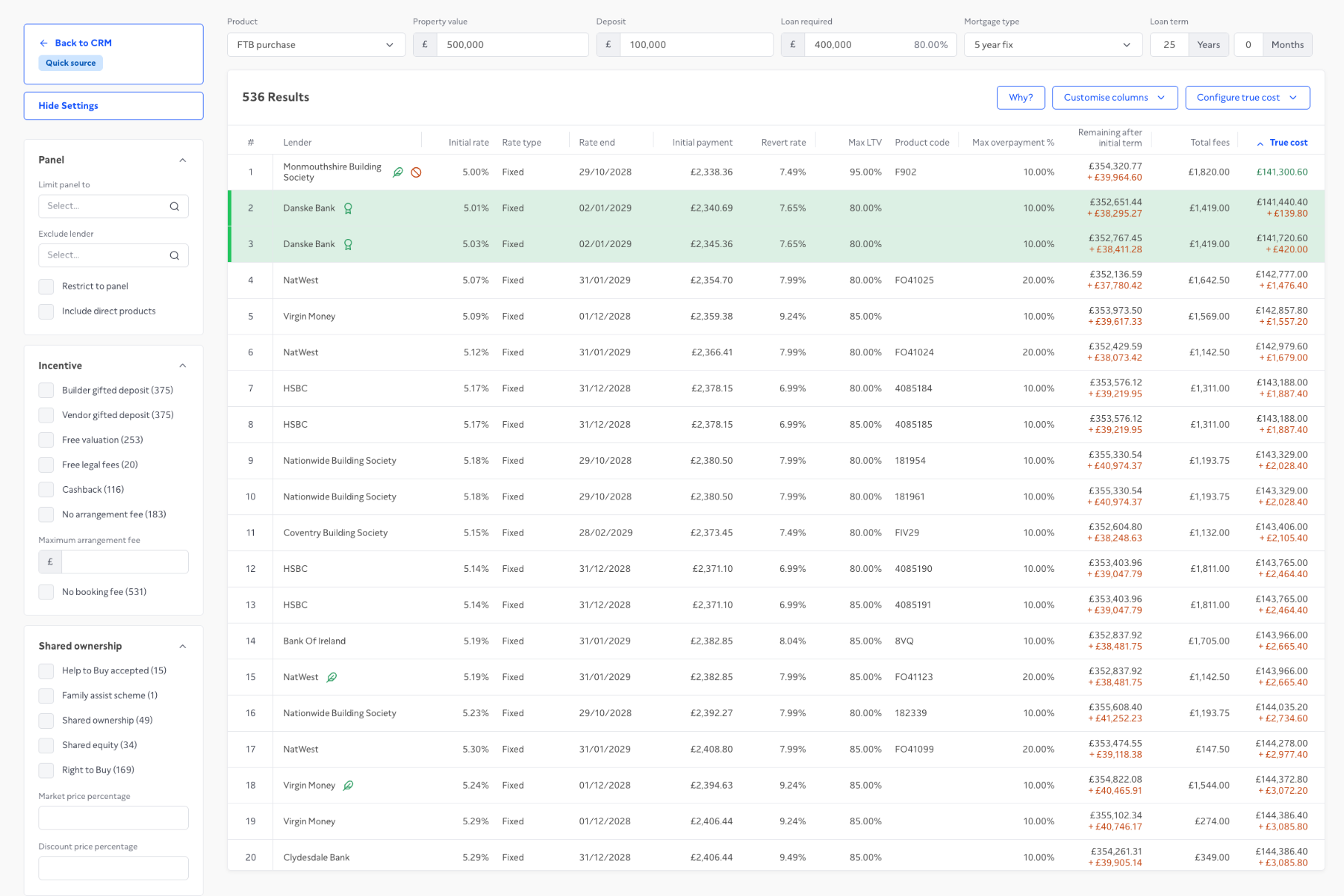1344x896 pixels.
Task: Click the search icon in Limit panel to field
Action: tap(175, 206)
